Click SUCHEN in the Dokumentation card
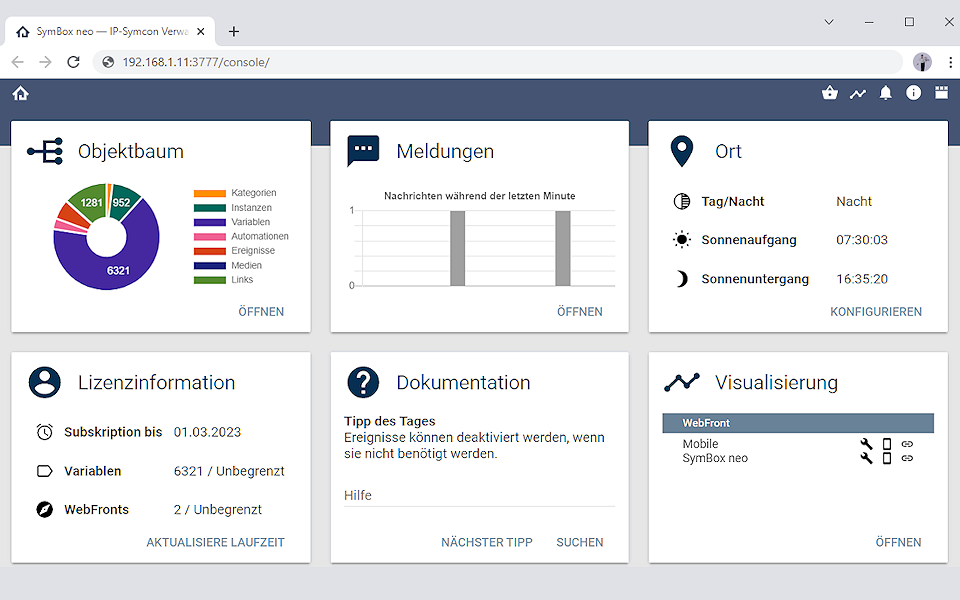The width and height of the screenshot is (960, 600). point(580,542)
